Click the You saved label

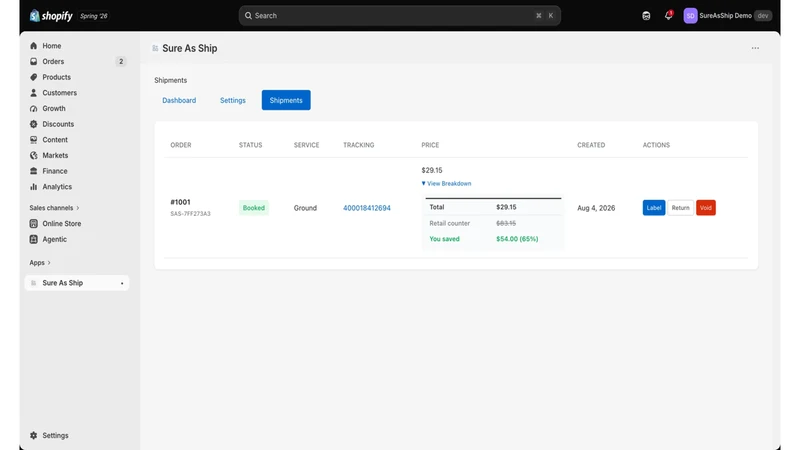444,239
